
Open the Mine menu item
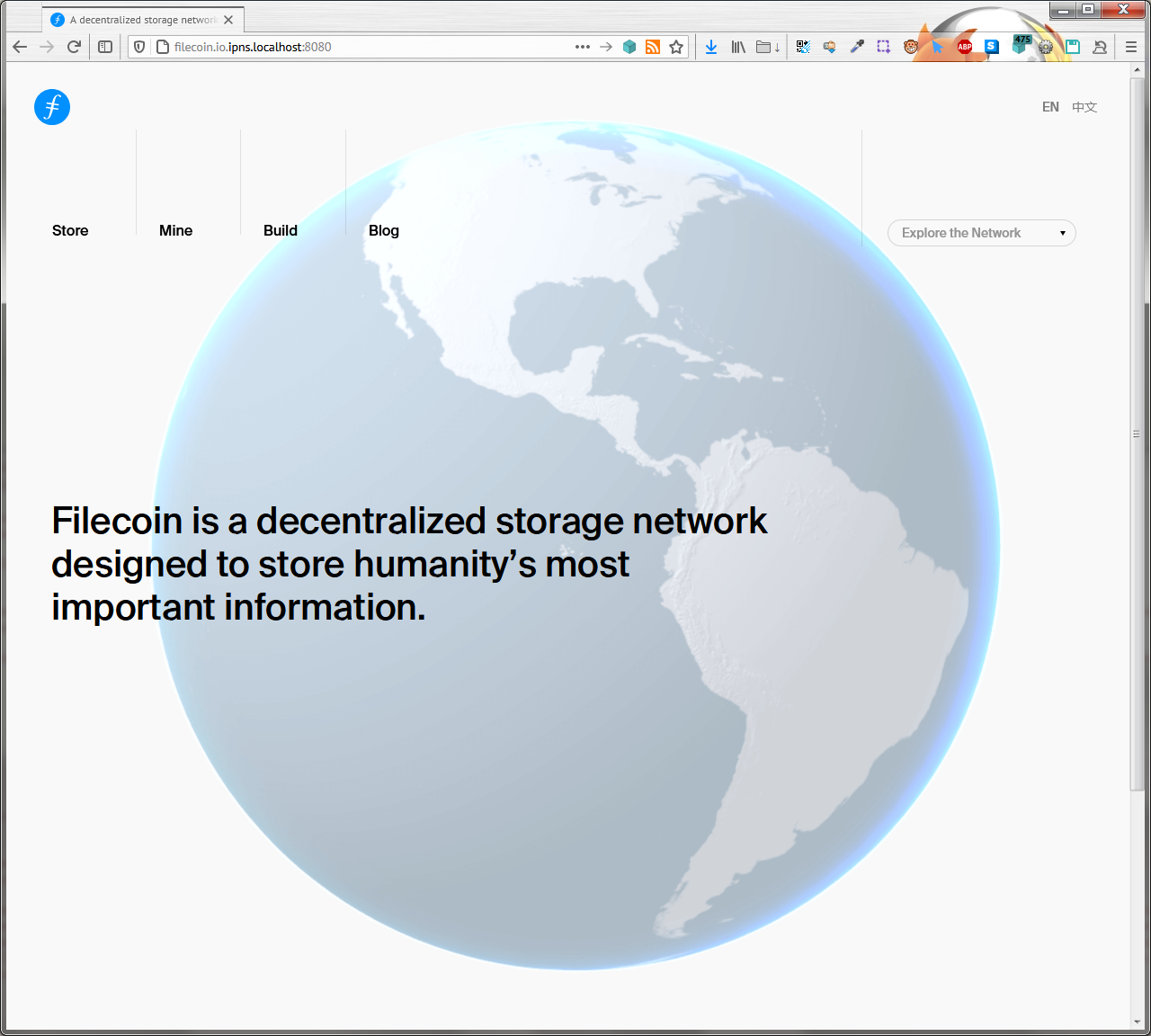(175, 230)
